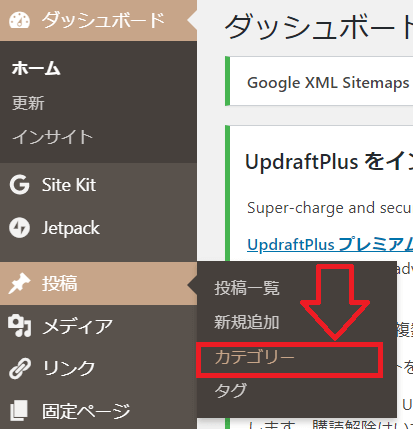Click the 投稿 pushpin icon
The image size is (413, 429).
pyautogui.click(x=19, y=283)
